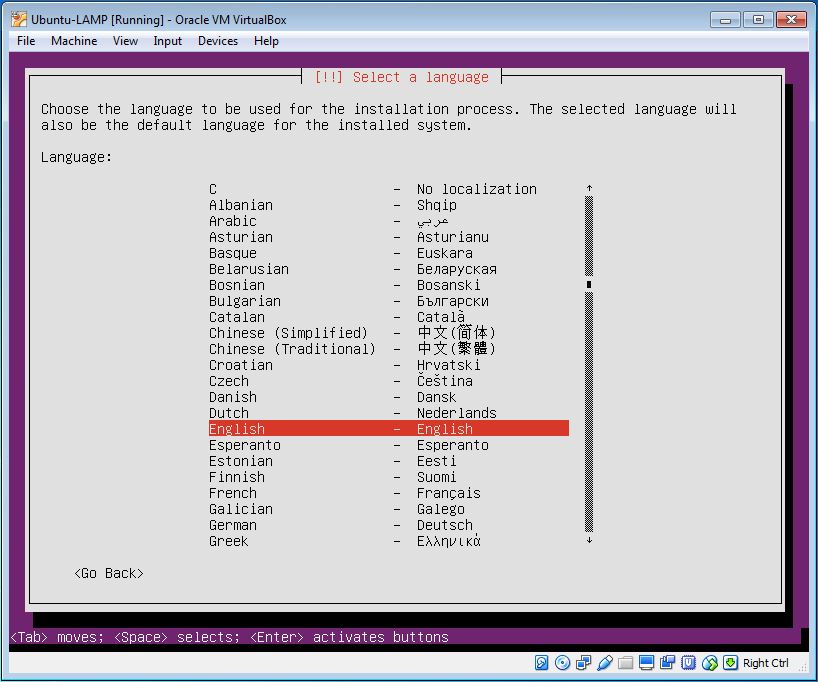Select the Galician language row

click(389, 509)
